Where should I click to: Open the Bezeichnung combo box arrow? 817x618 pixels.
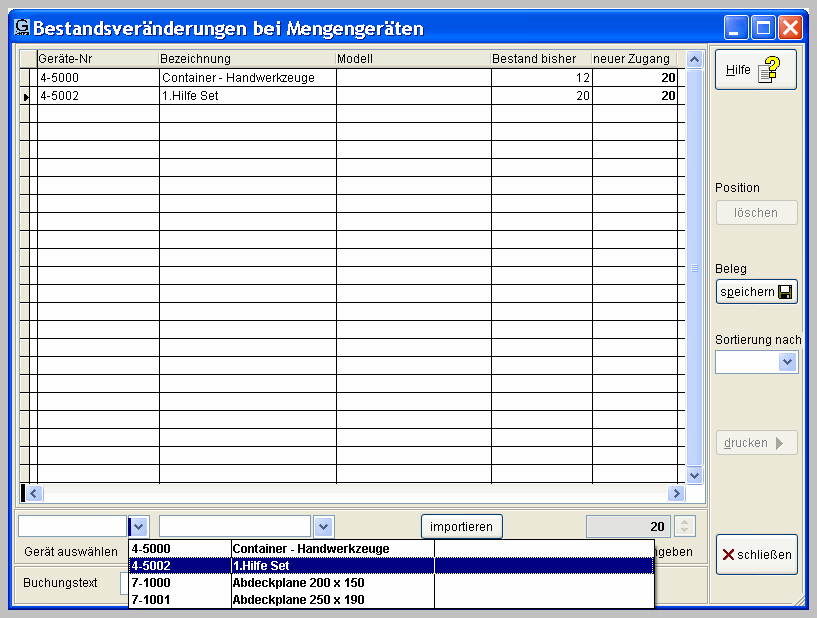pos(323,526)
